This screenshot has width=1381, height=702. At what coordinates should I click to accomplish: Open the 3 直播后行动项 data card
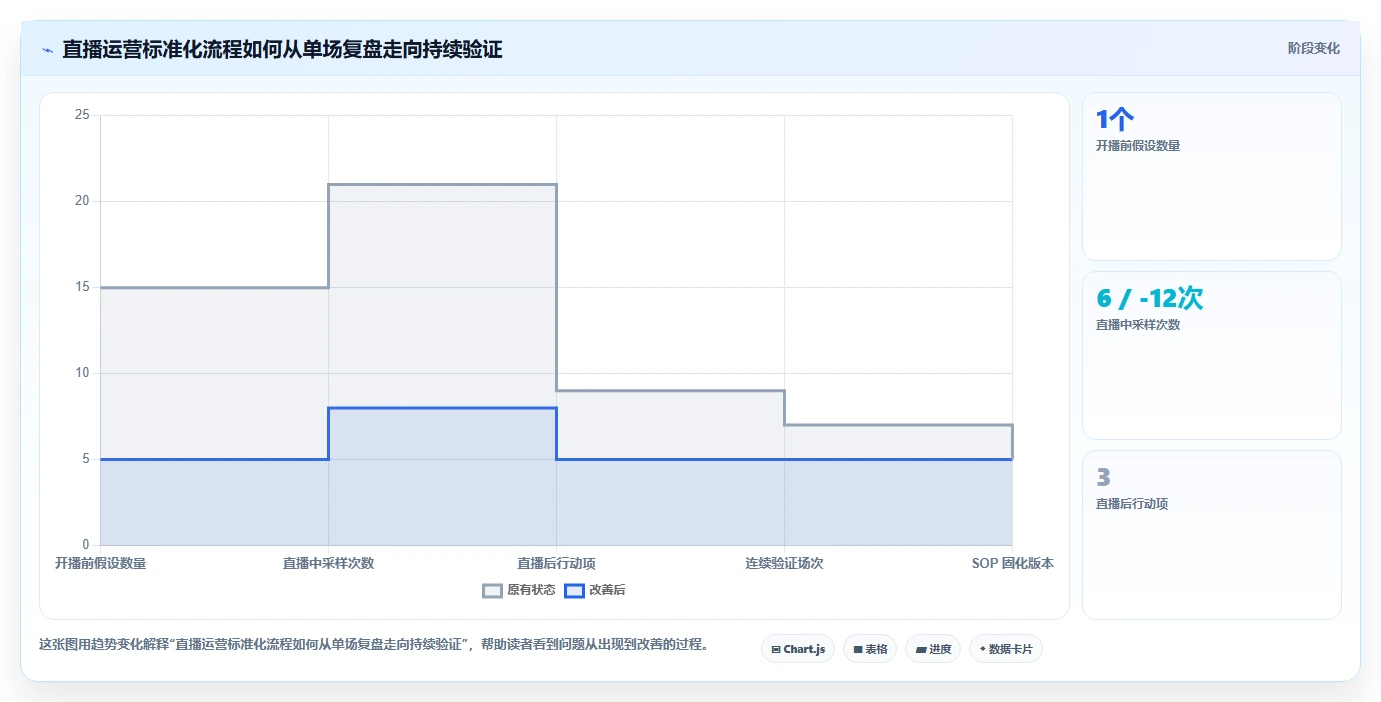tap(1212, 535)
